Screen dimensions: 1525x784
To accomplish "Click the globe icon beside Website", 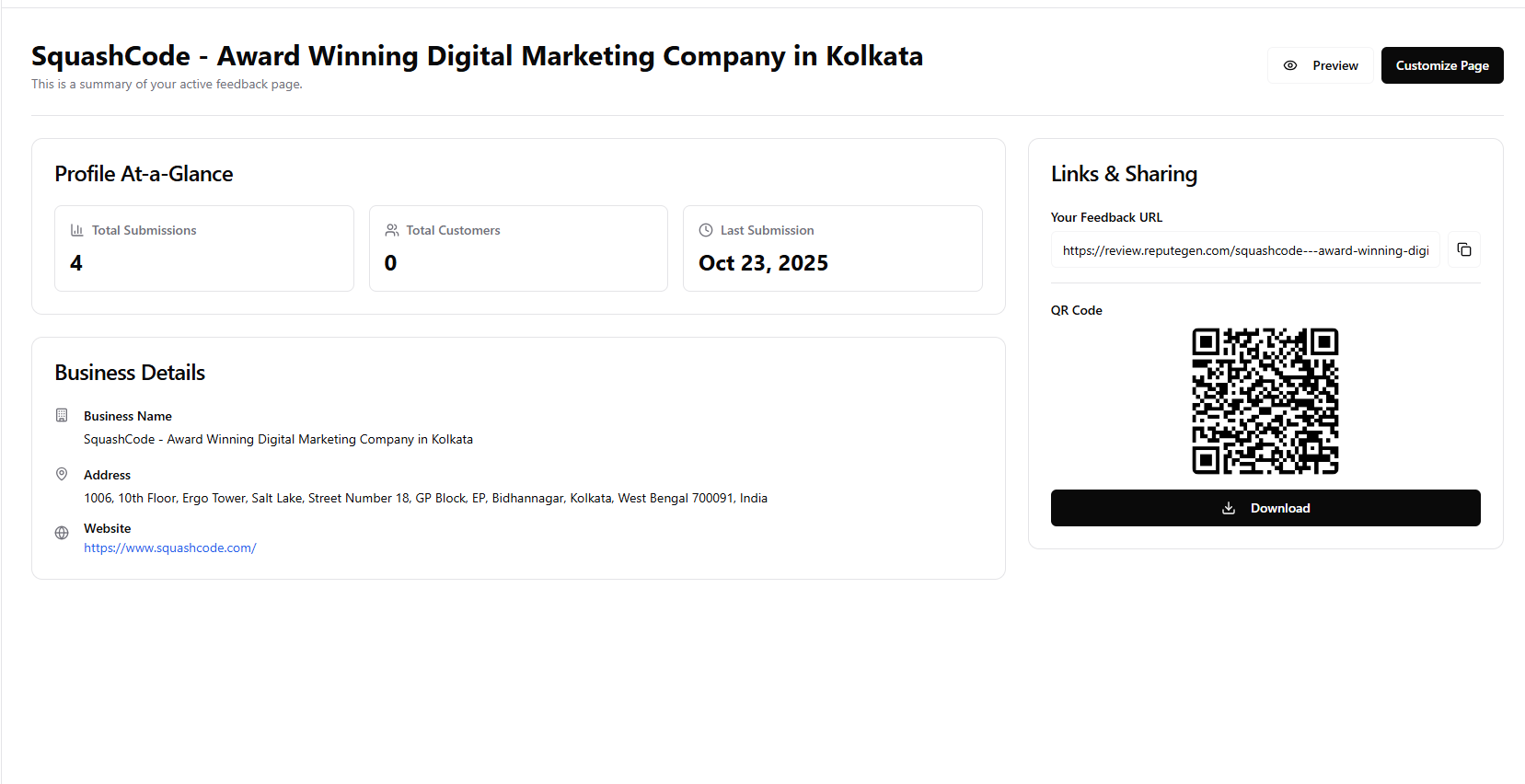I will (62, 533).
